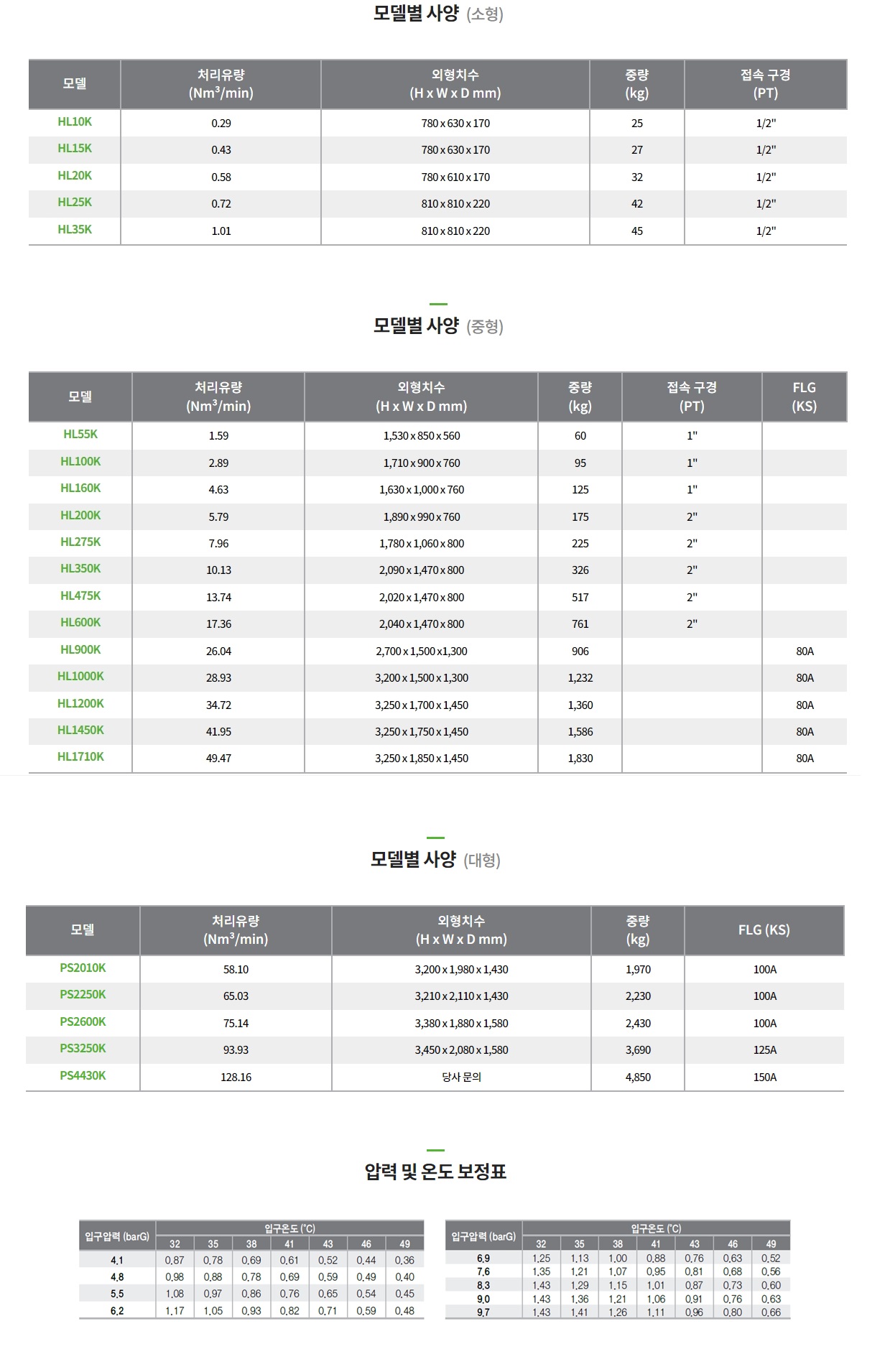Screen dimensions: 890x1372
Task: Click the 처리유량 header in small table
Action: coord(221,83)
